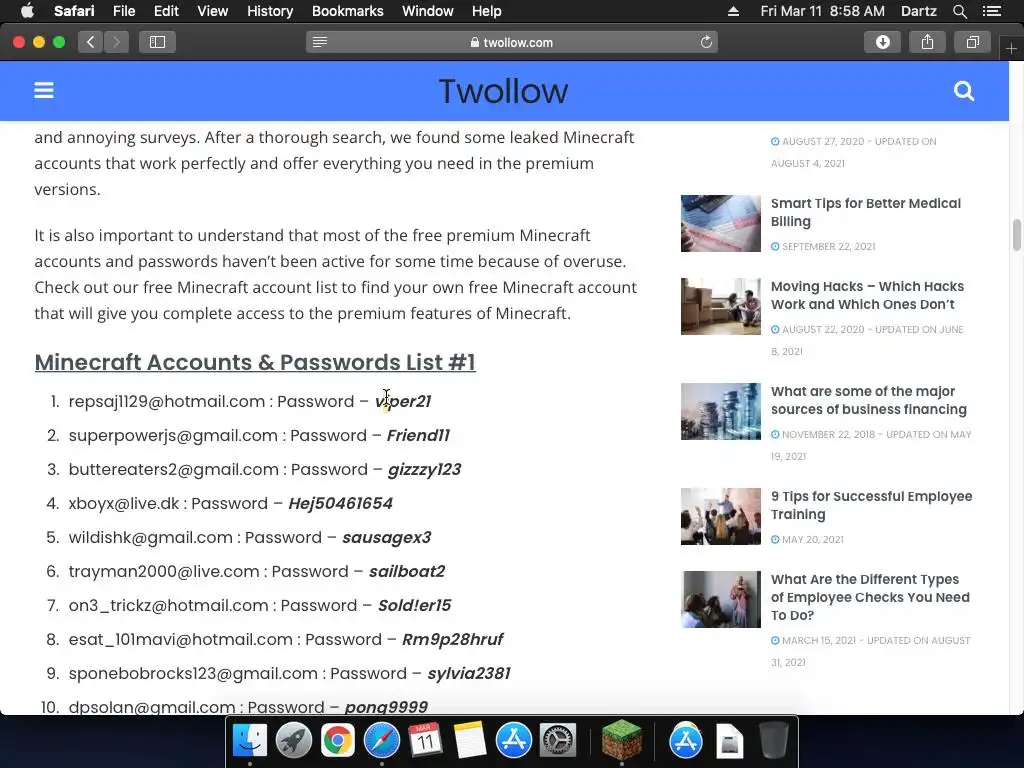This screenshot has width=1024, height=768.
Task: Click the Medical Billing article thumbnail
Action: [720, 223]
